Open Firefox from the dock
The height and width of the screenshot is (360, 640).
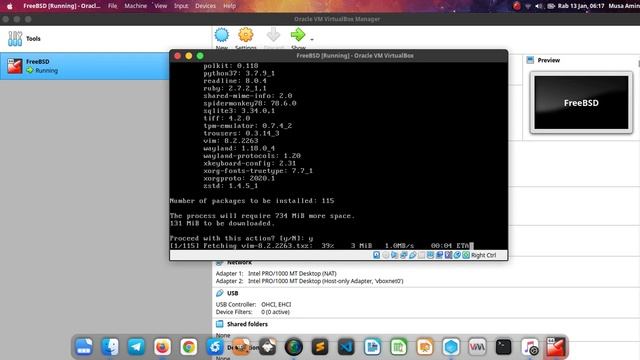(x=162, y=347)
